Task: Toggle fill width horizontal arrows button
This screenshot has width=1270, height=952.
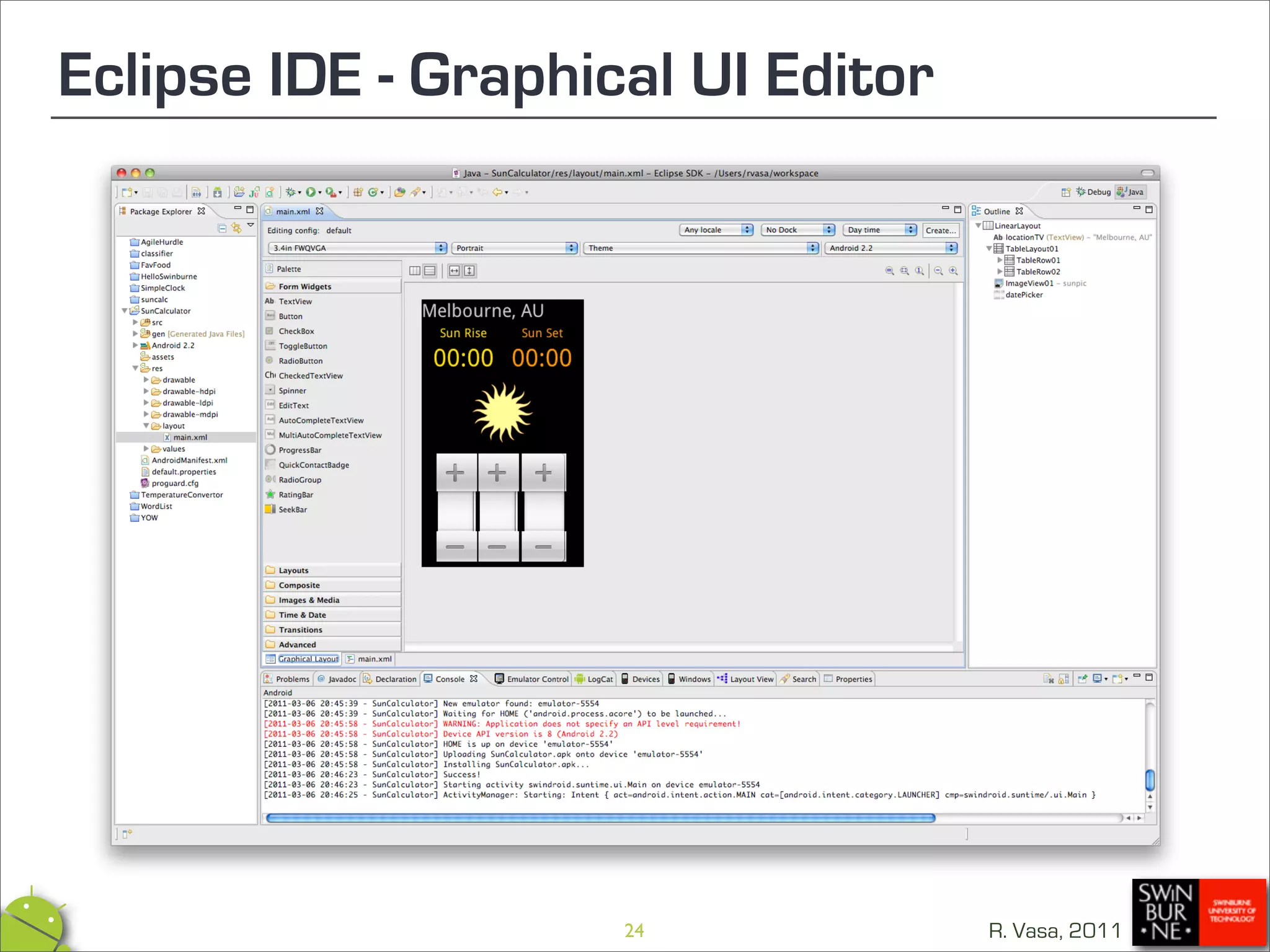Action: [455, 271]
